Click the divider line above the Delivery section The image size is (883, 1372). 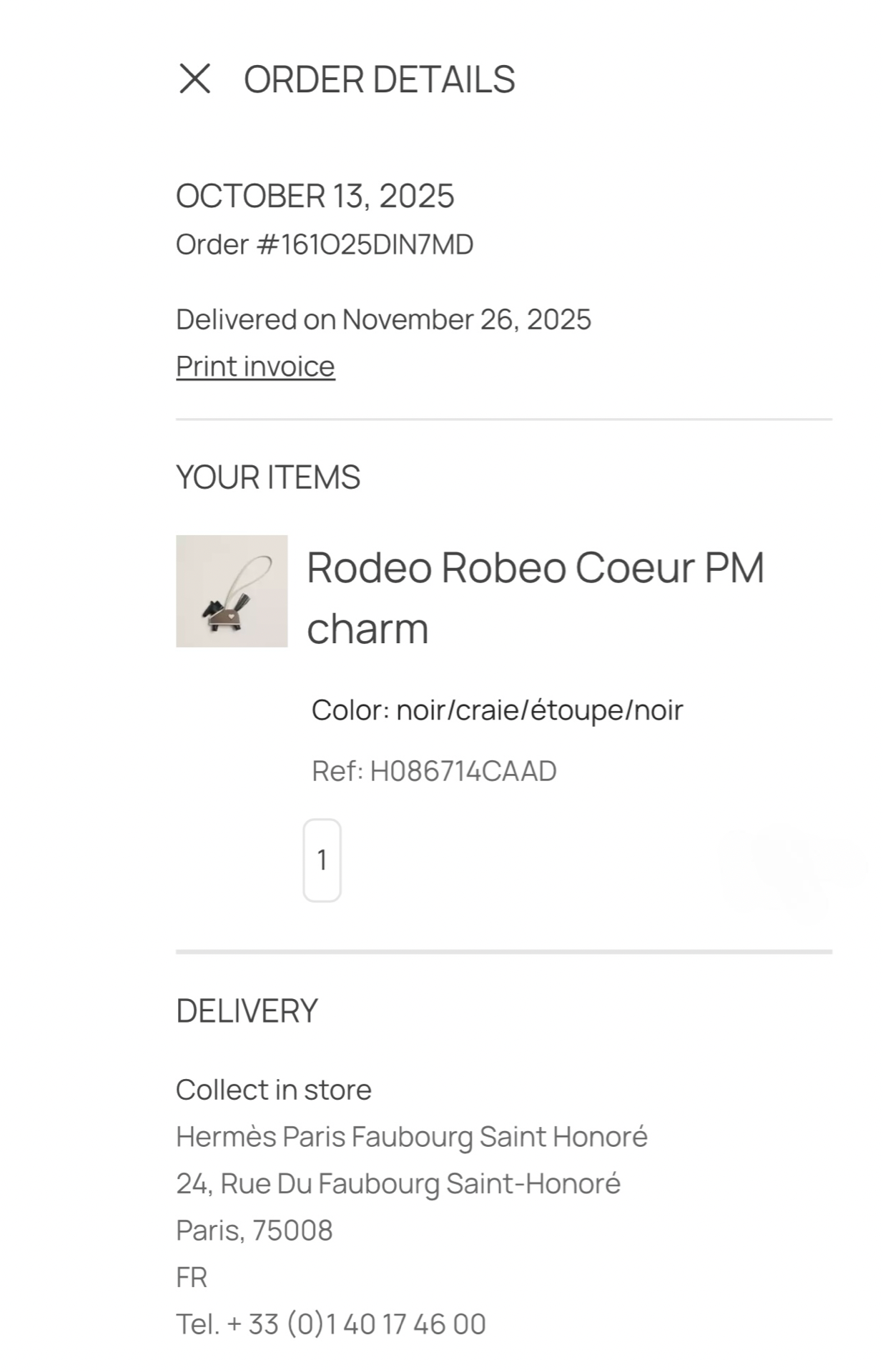[503, 952]
